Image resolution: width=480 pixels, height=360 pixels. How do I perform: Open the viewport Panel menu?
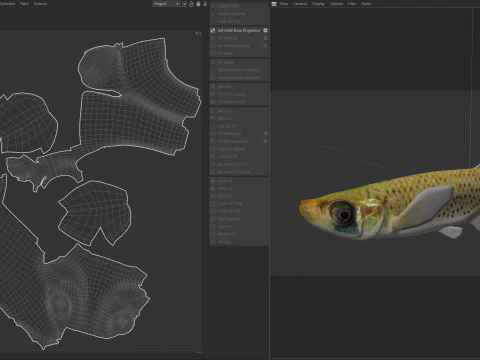366,4
